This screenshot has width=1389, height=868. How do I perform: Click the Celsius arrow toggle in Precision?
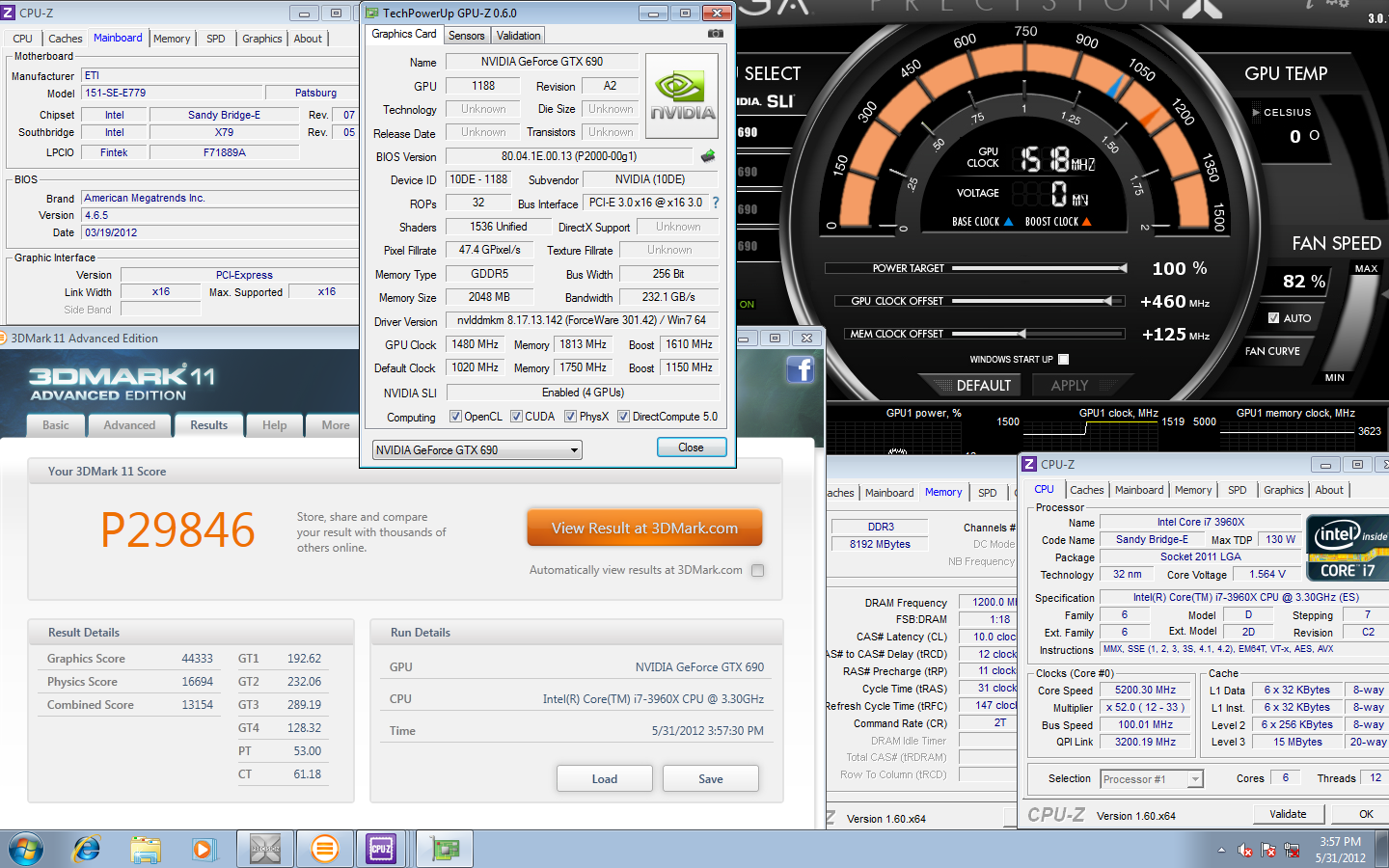(1256, 113)
